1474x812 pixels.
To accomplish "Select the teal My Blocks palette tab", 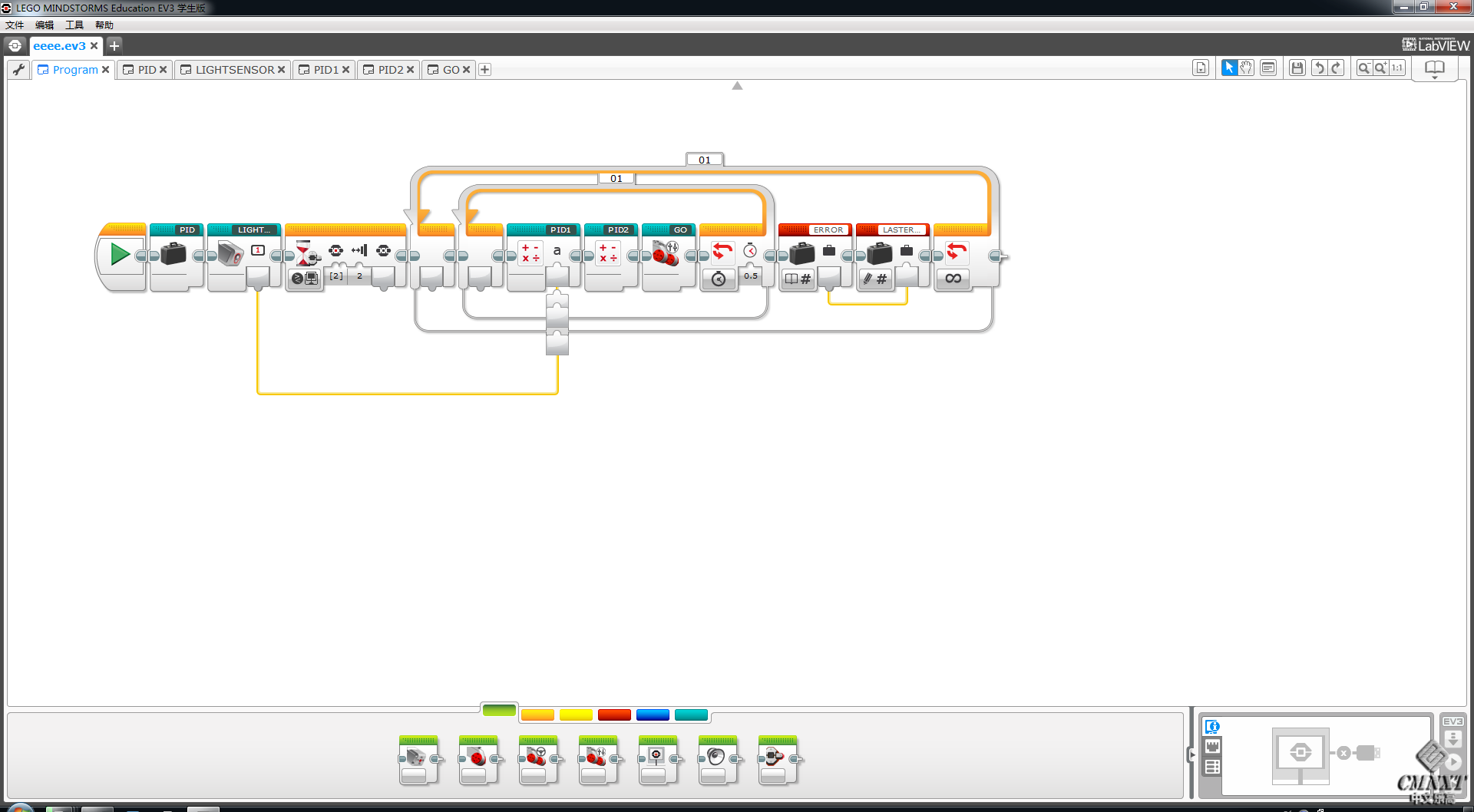I will click(x=691, y=715).
